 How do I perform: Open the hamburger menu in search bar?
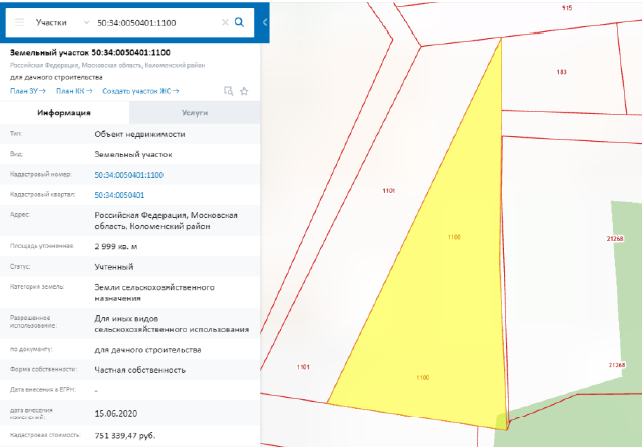point(18,21)
